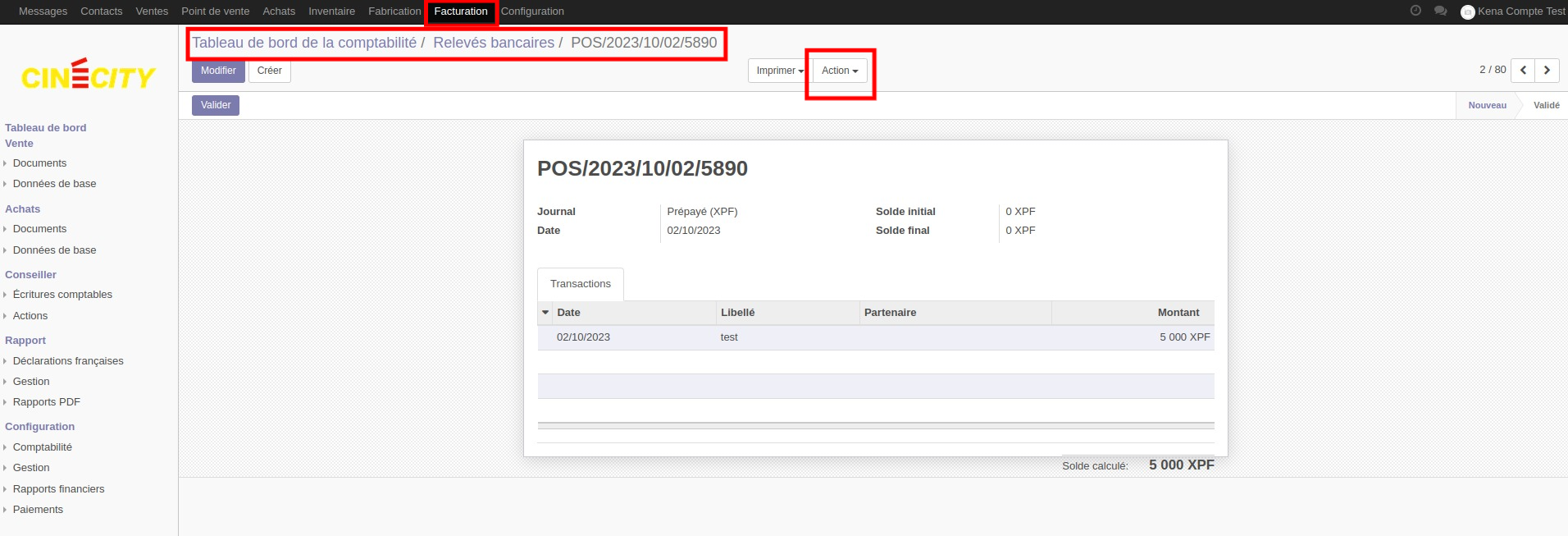Open the Point de vente menu
The image size is (1568, 536).
coord(215,11)
